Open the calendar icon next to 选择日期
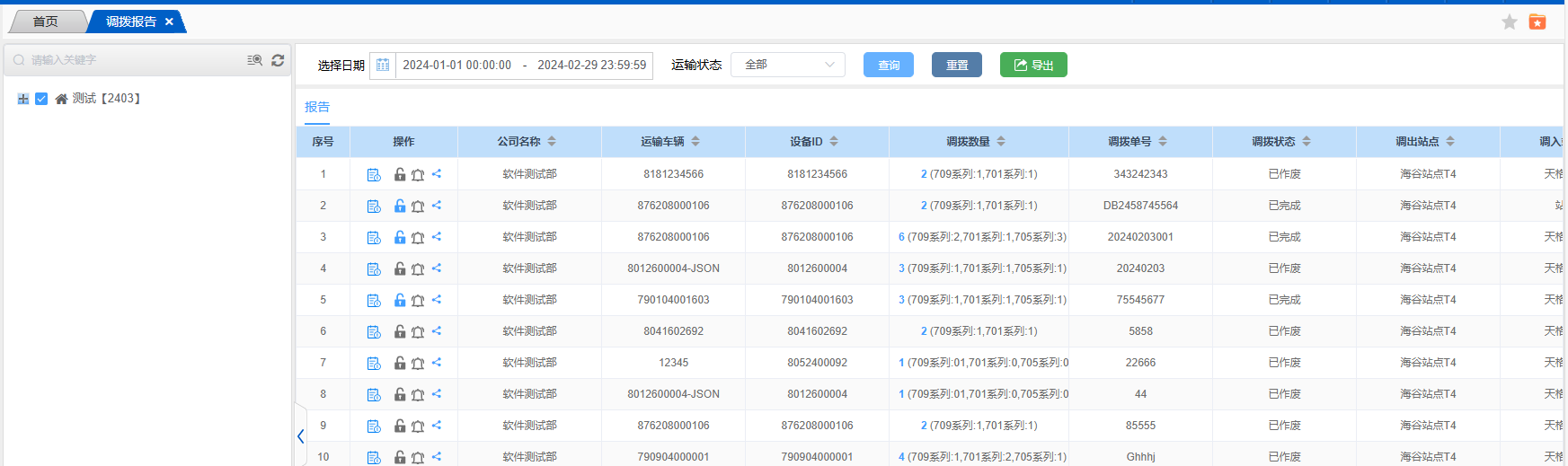 point(383,65)
